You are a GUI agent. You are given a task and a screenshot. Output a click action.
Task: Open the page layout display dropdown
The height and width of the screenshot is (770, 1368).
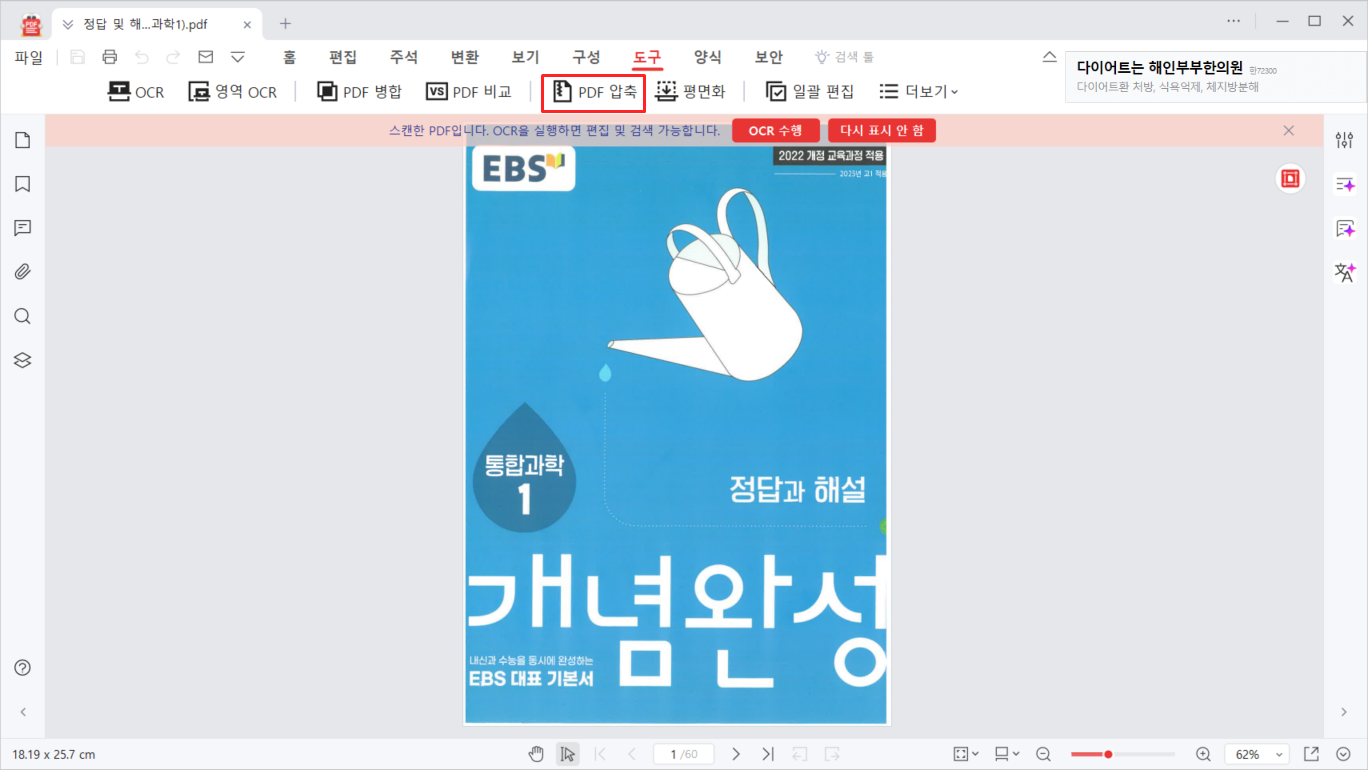[1007, 754]
